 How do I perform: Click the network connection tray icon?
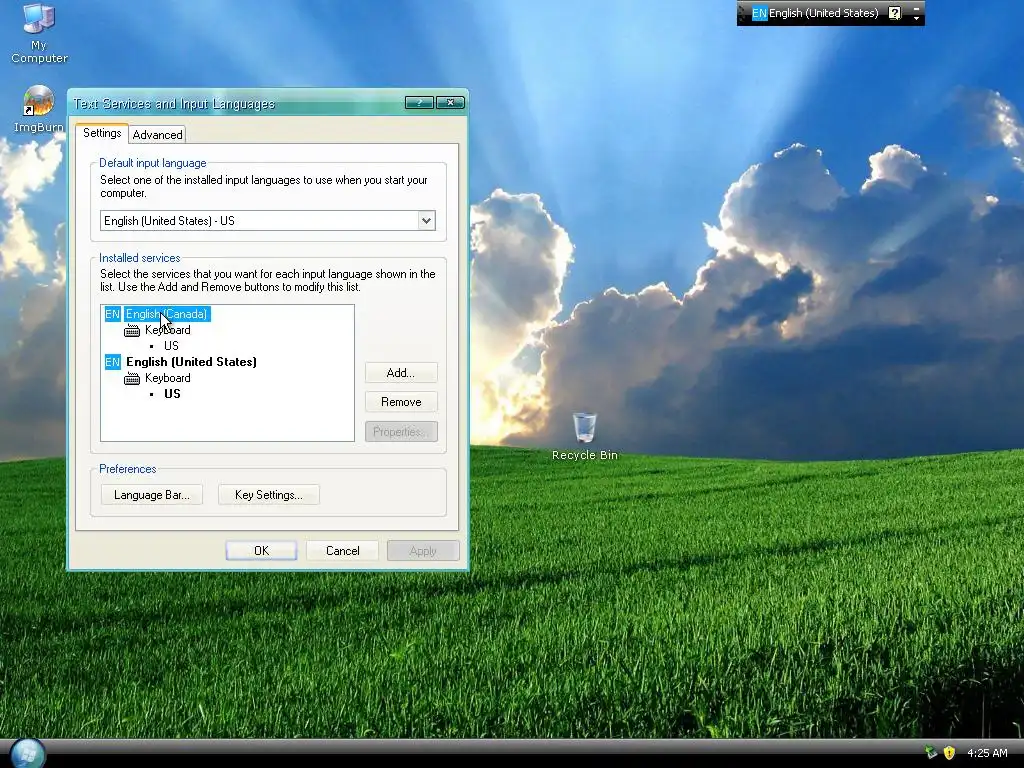coord(931,752)
